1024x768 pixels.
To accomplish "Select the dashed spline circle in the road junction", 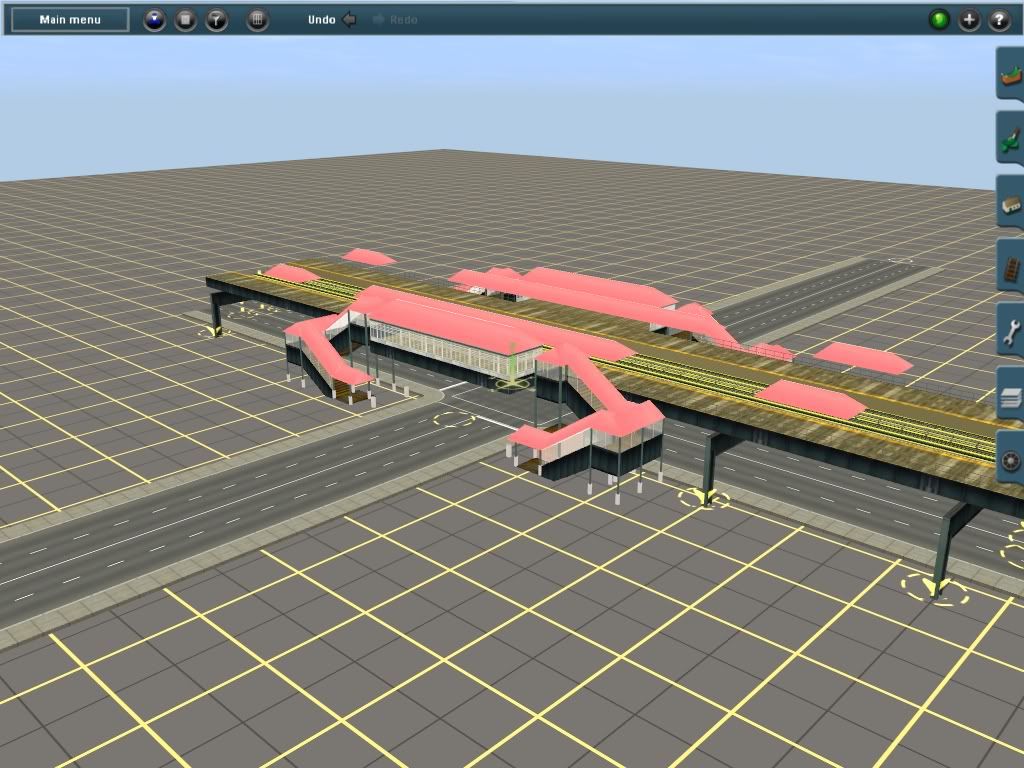I will tap(454, 419).
